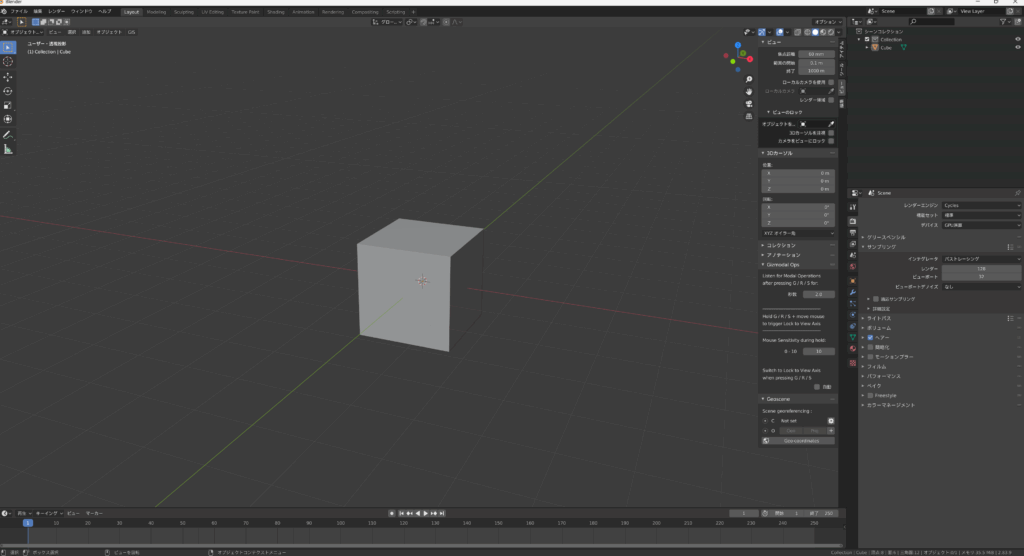Open the XYZ オイラー角 rotation mode dropdown
This screenshot has height=556, width=1024.
(x=797, y=232)
